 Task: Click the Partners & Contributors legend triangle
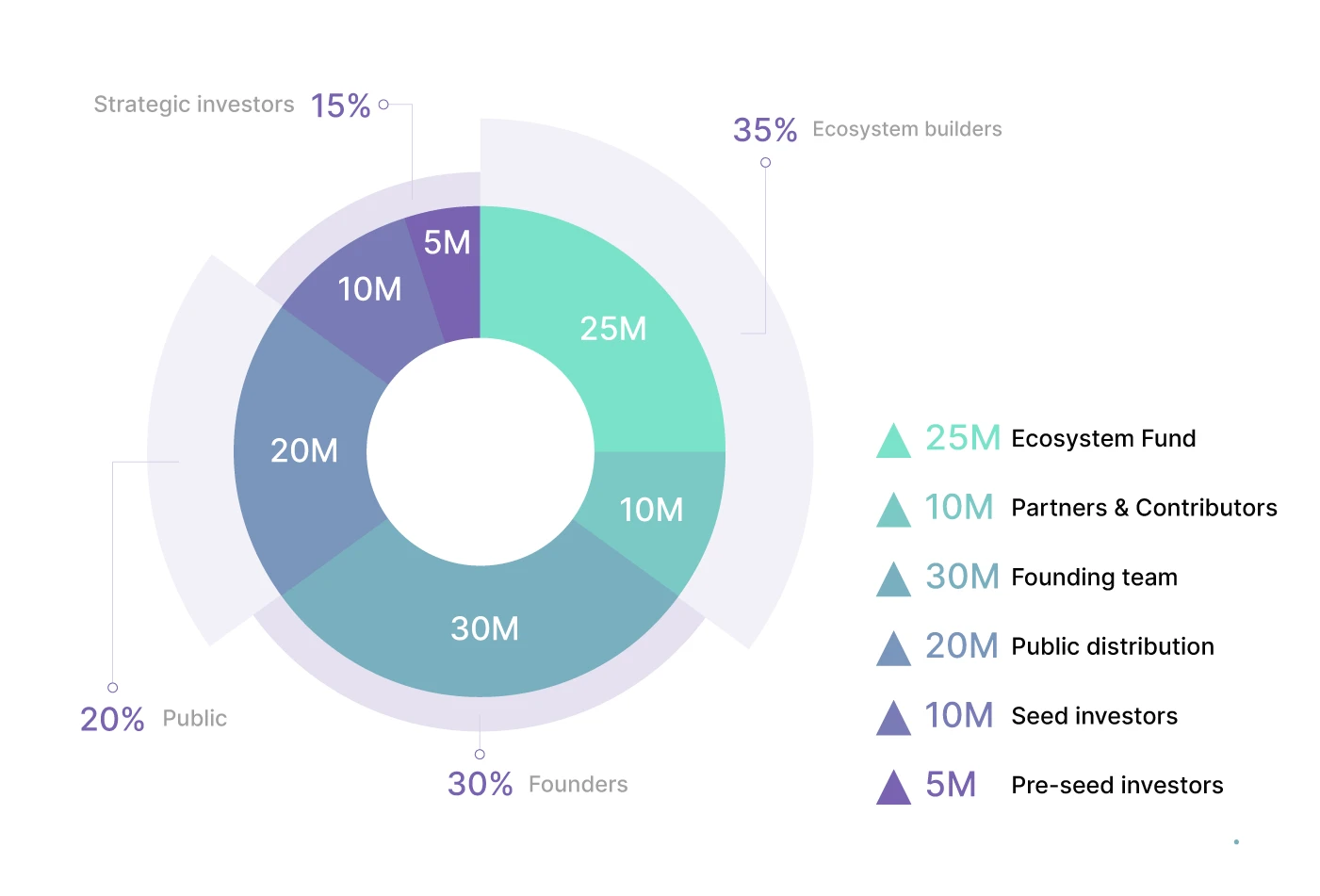(x=893, y=510)
